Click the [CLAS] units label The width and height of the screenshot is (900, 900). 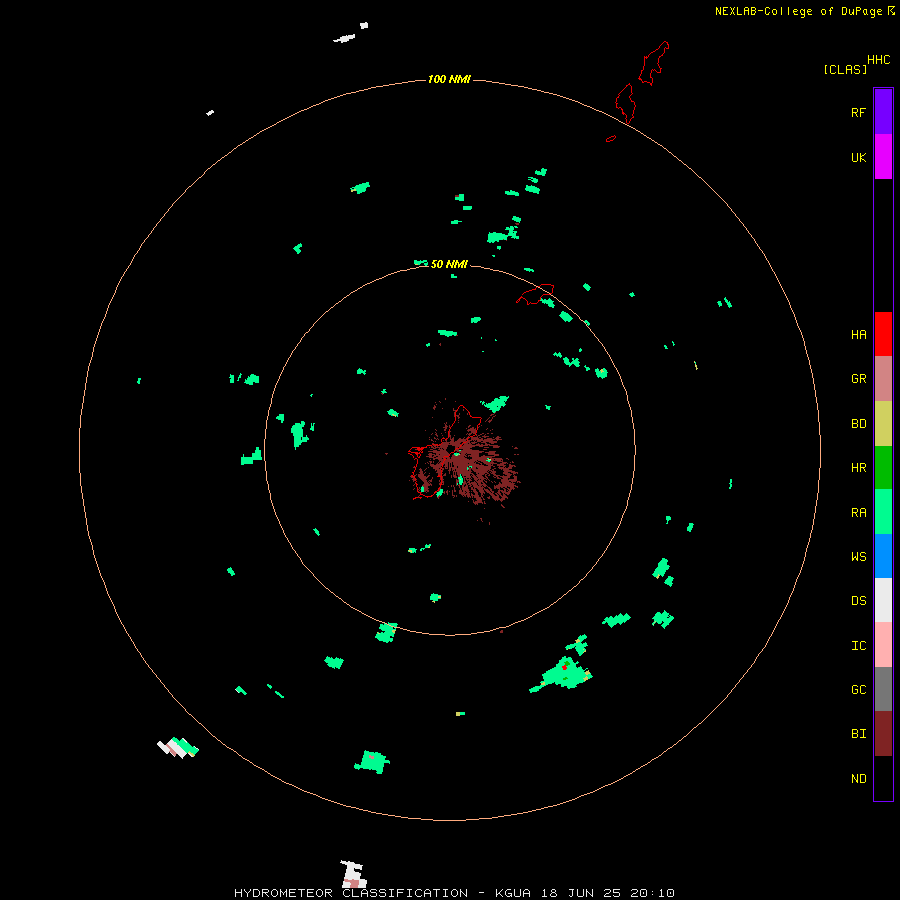pos(845,69)
